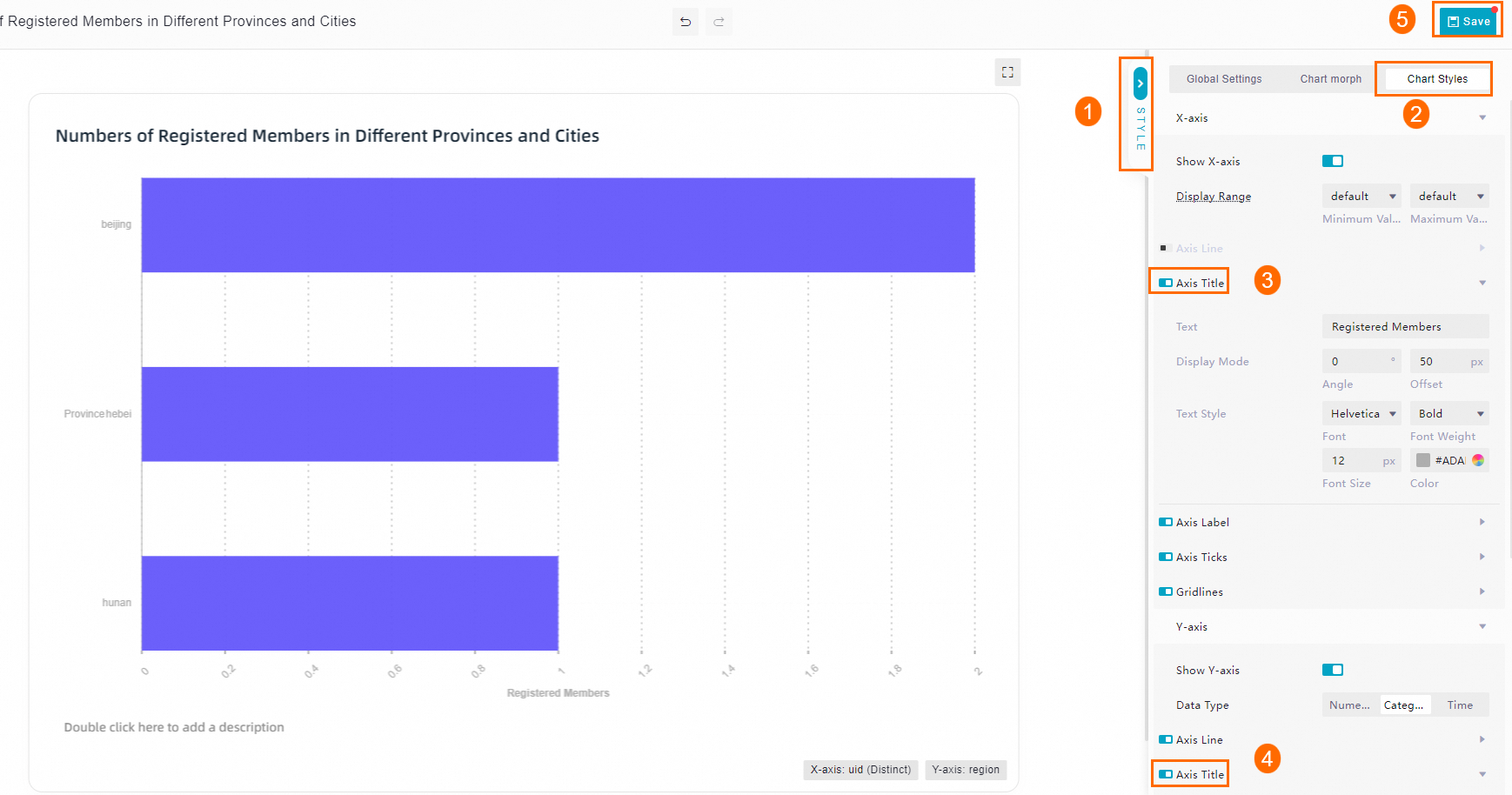Select the hebei bar in the chart
The height and width of the screenshot is (795, 1512).
click(350, 414)
